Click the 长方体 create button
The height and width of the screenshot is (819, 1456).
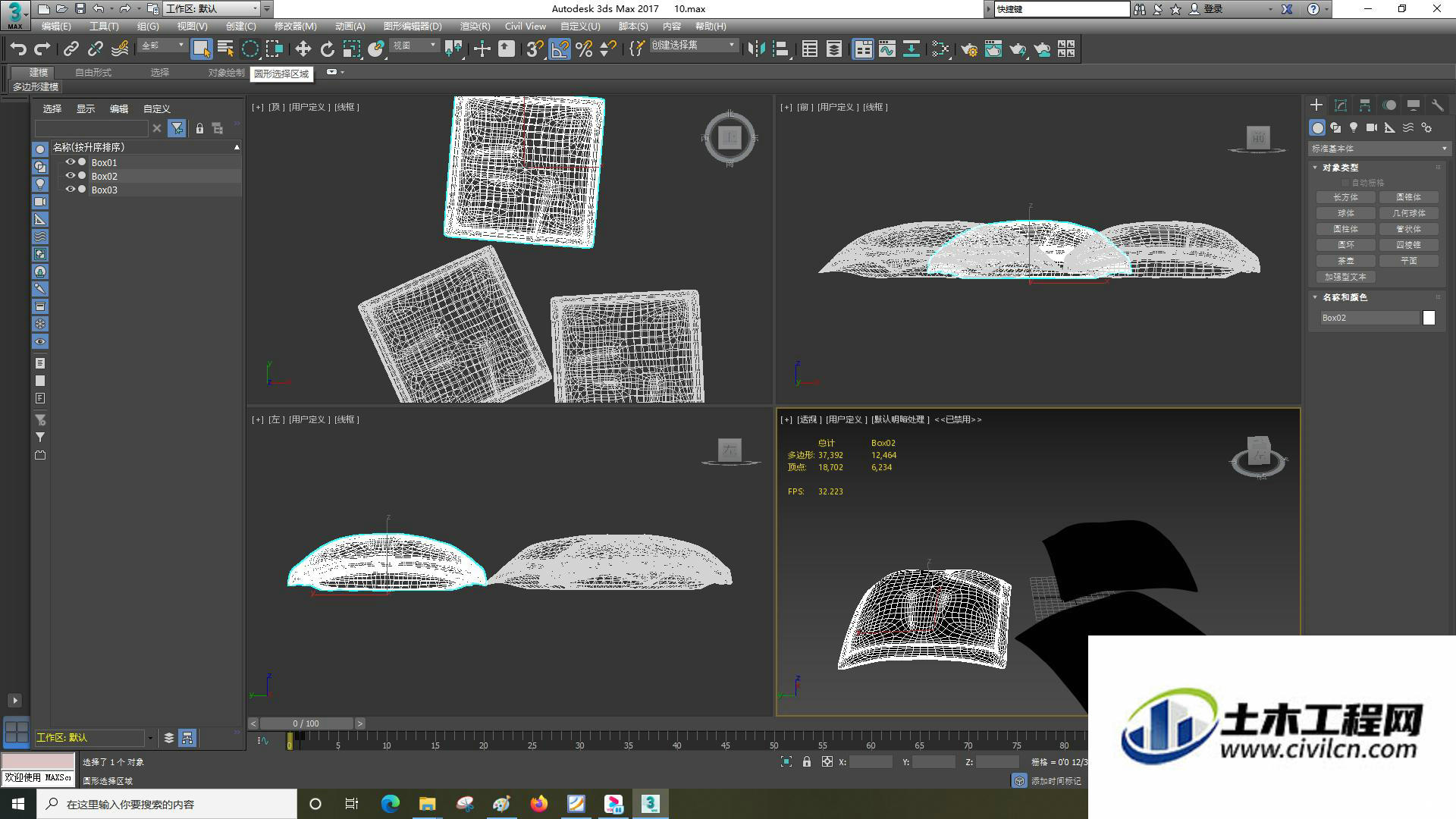[x=1346, y=197]
